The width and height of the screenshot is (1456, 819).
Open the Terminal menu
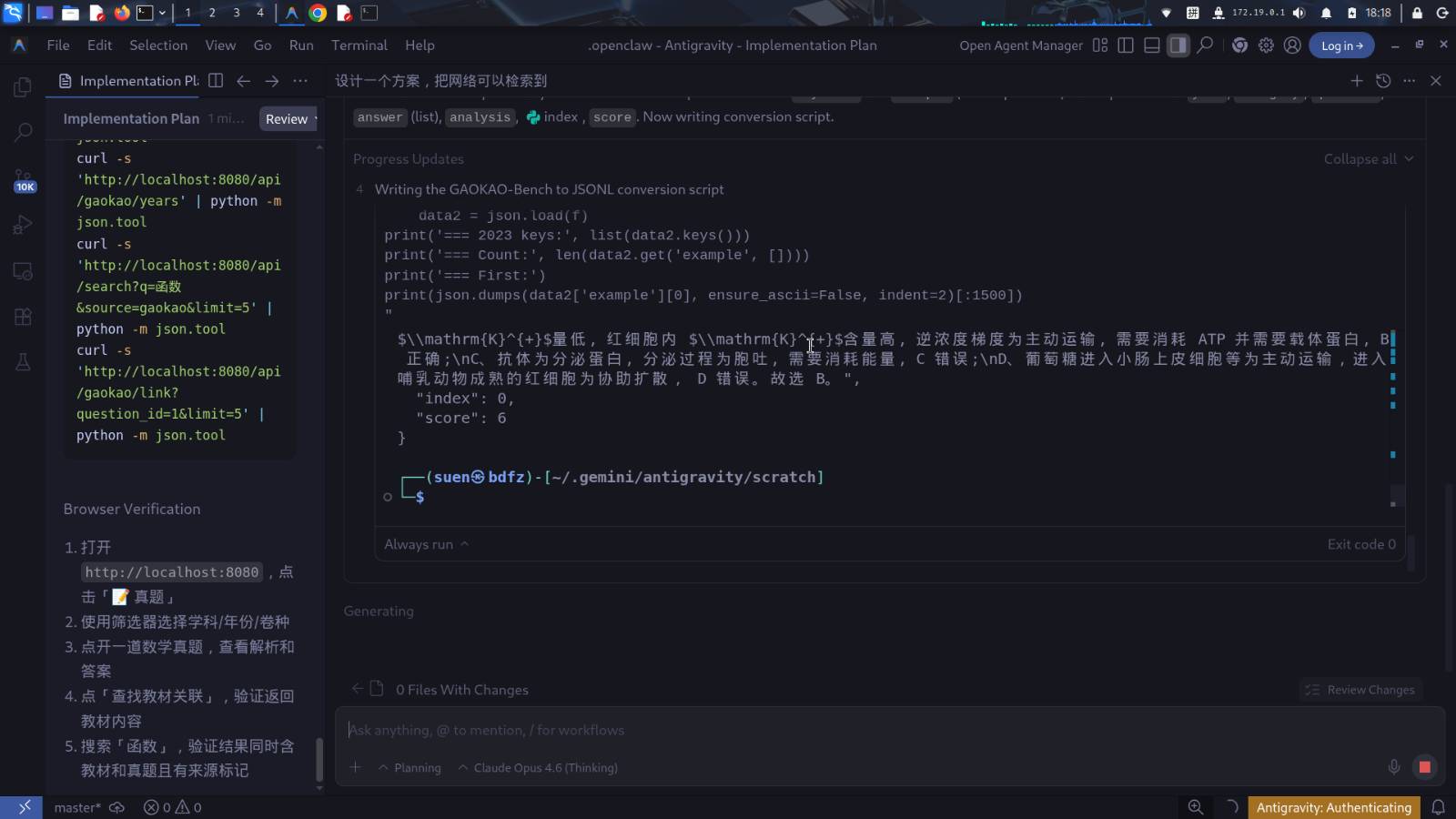(359, 45)
